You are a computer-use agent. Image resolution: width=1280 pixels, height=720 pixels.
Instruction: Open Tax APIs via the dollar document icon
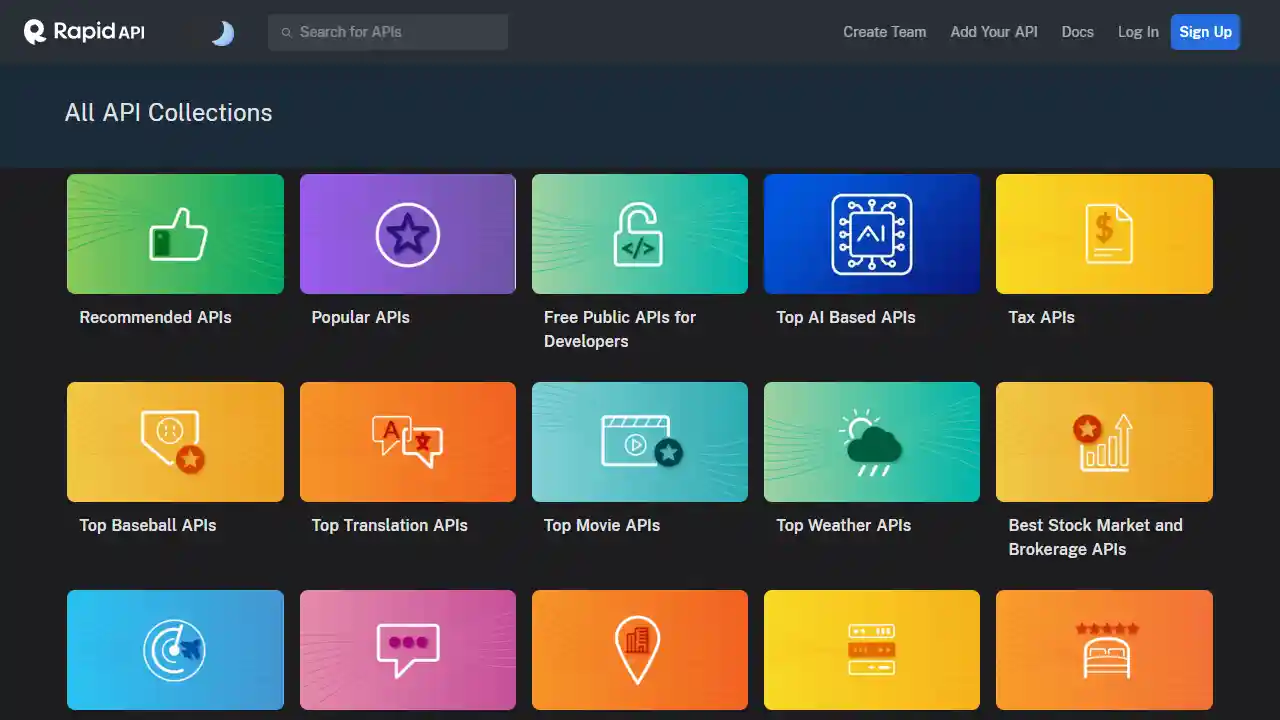click(1103, 233)
